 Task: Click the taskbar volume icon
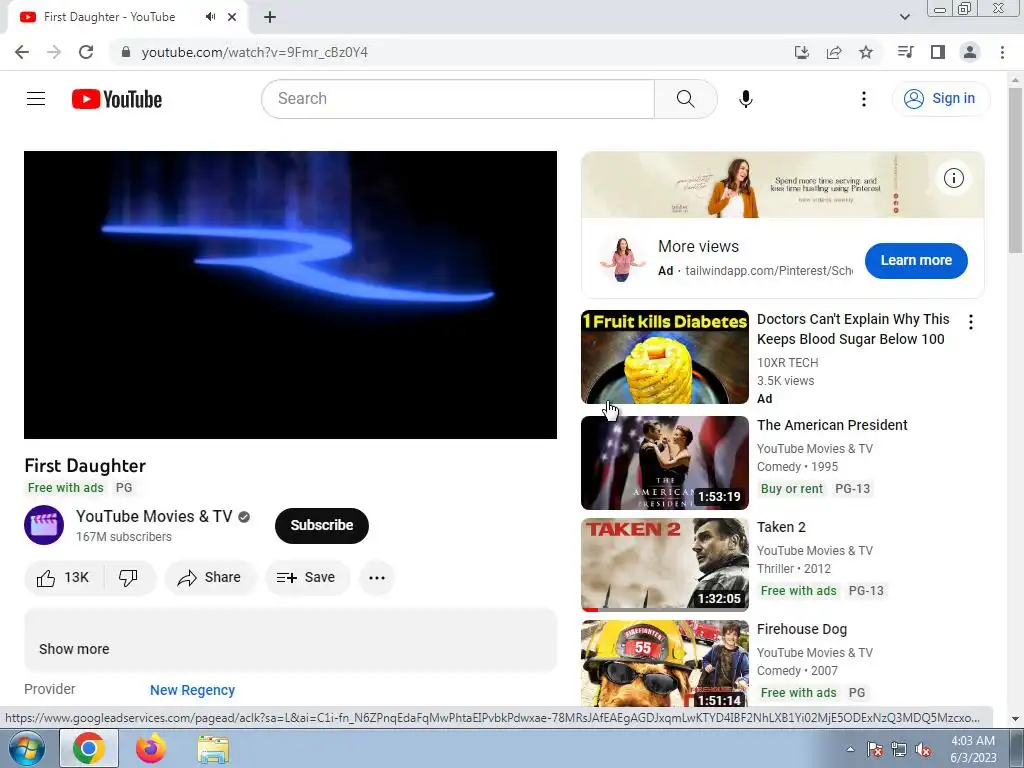923,750
